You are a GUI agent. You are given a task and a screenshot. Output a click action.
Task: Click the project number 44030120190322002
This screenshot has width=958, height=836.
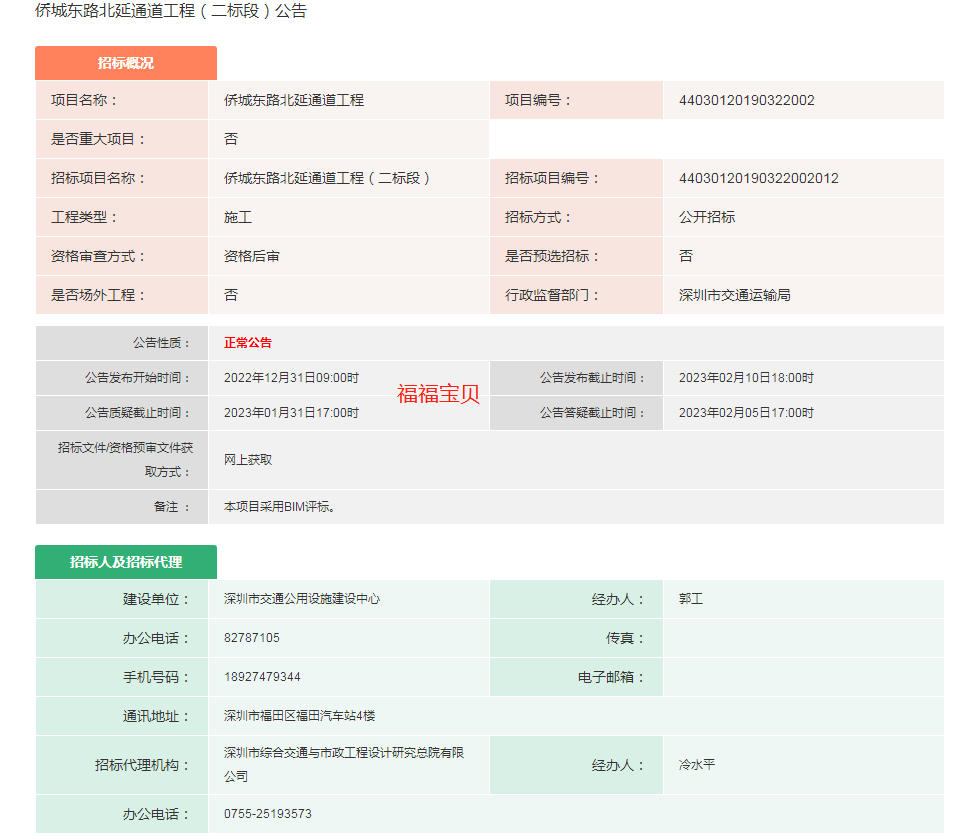coord(746,100)
